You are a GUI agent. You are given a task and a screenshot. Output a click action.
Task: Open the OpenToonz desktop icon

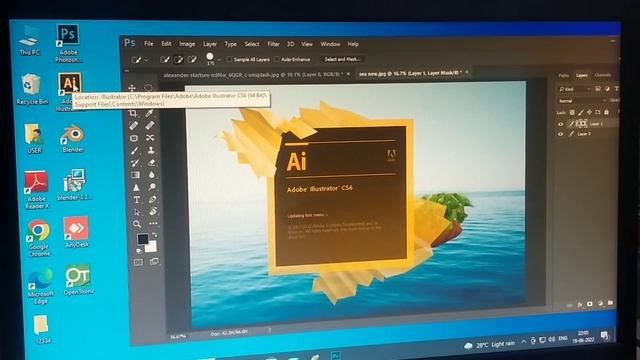pos(78,280)
